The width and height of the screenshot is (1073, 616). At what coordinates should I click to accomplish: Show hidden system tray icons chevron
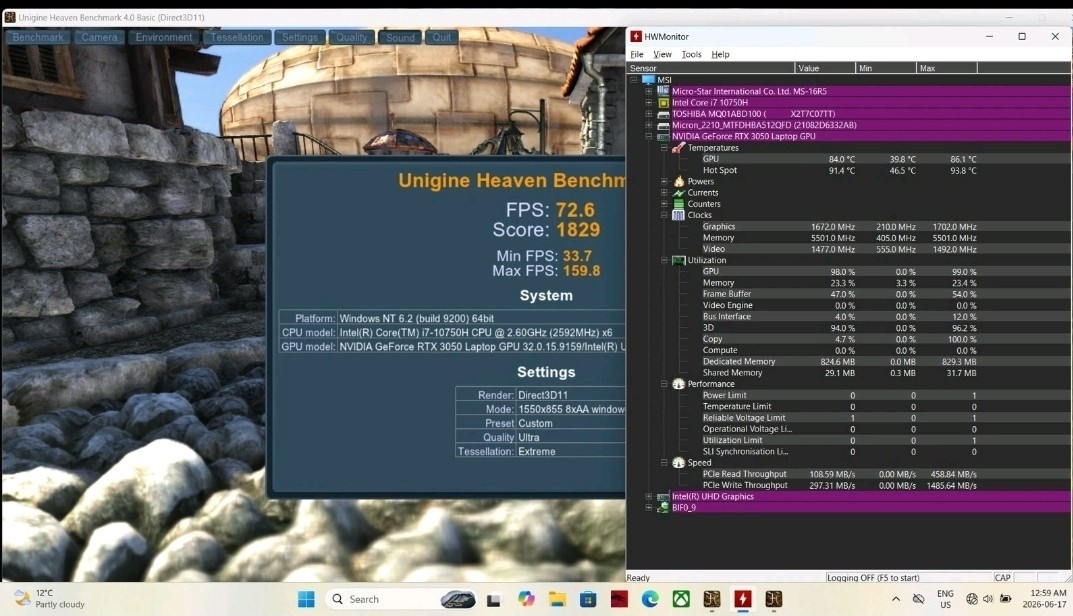click(x=896, y=599)
